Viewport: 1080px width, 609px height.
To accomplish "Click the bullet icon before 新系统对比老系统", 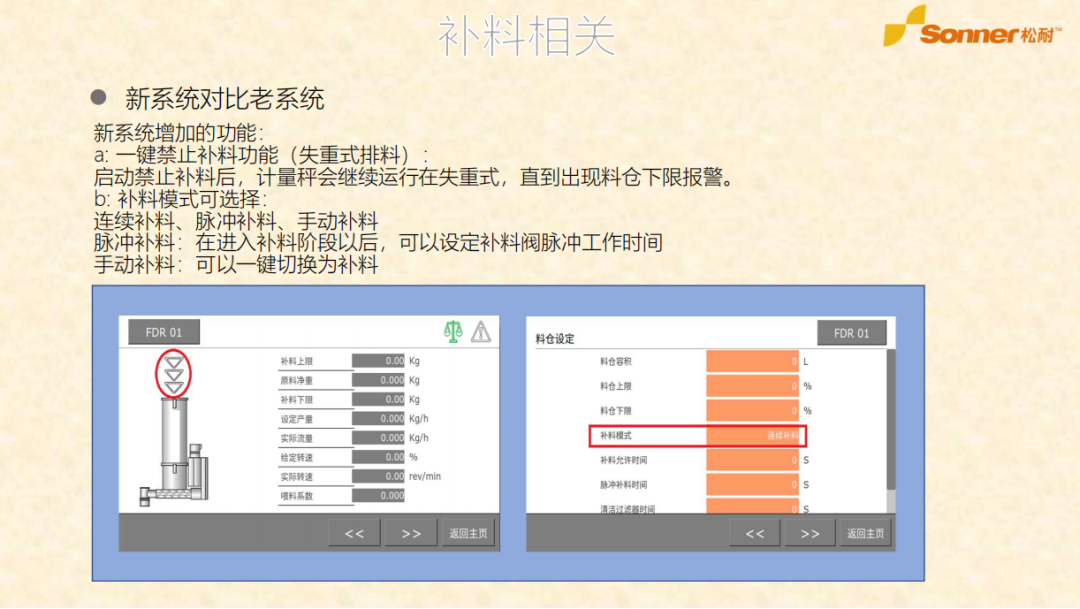I will pos(97,93).
